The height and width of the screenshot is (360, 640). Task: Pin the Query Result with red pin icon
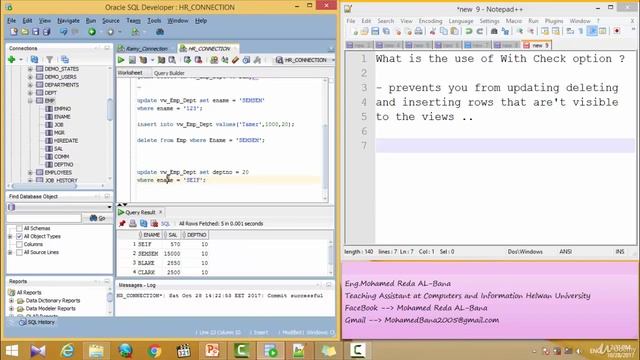click(122, 223)
